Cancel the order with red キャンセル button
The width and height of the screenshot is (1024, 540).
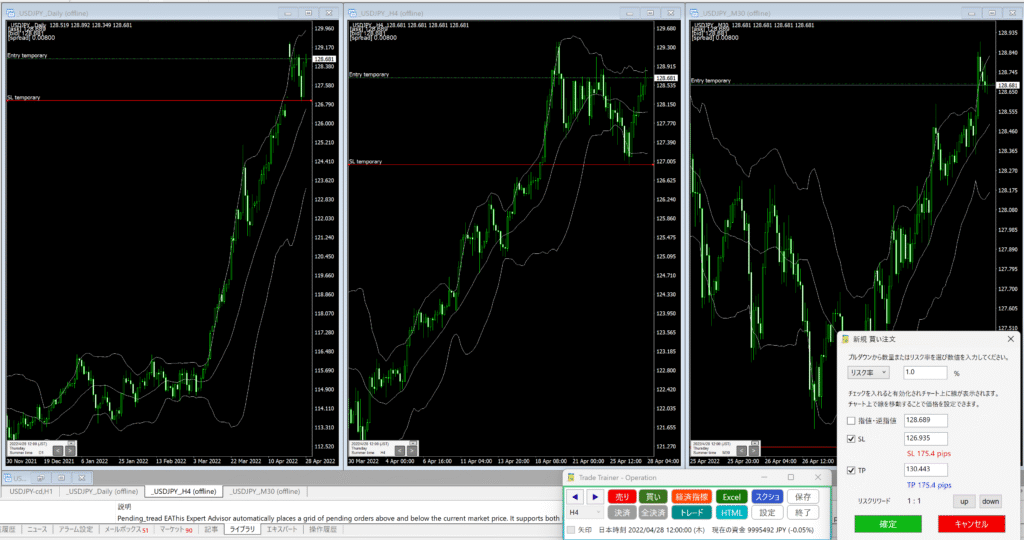(971, 524)
